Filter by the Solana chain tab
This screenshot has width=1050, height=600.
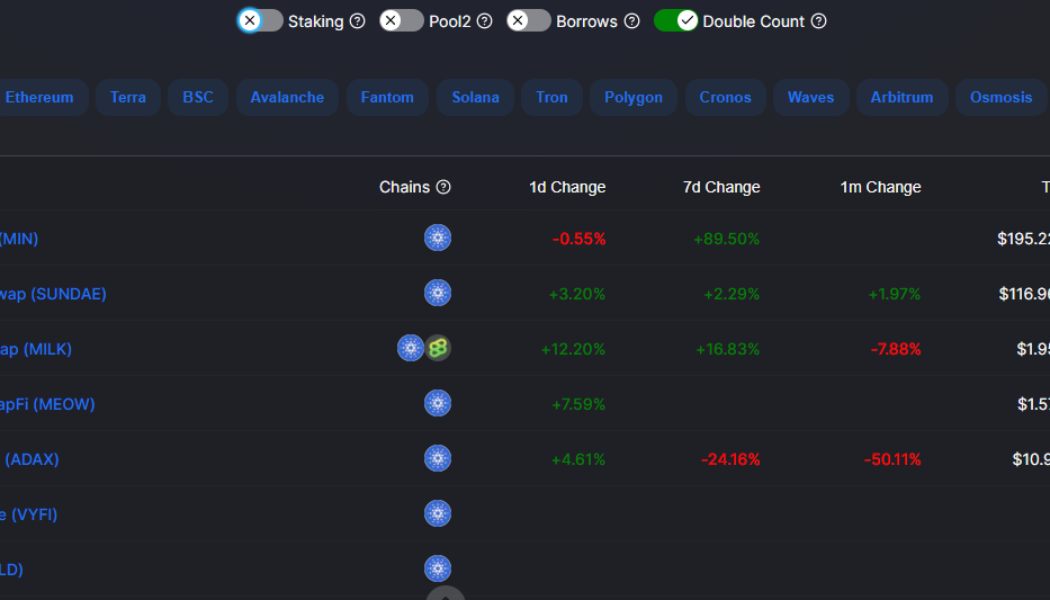pos(475,97)
